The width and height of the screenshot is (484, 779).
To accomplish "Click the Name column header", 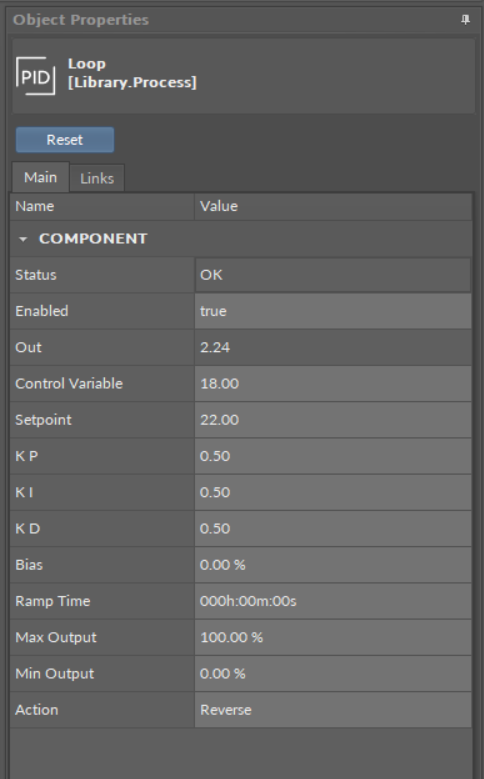I will click(102, 206).
